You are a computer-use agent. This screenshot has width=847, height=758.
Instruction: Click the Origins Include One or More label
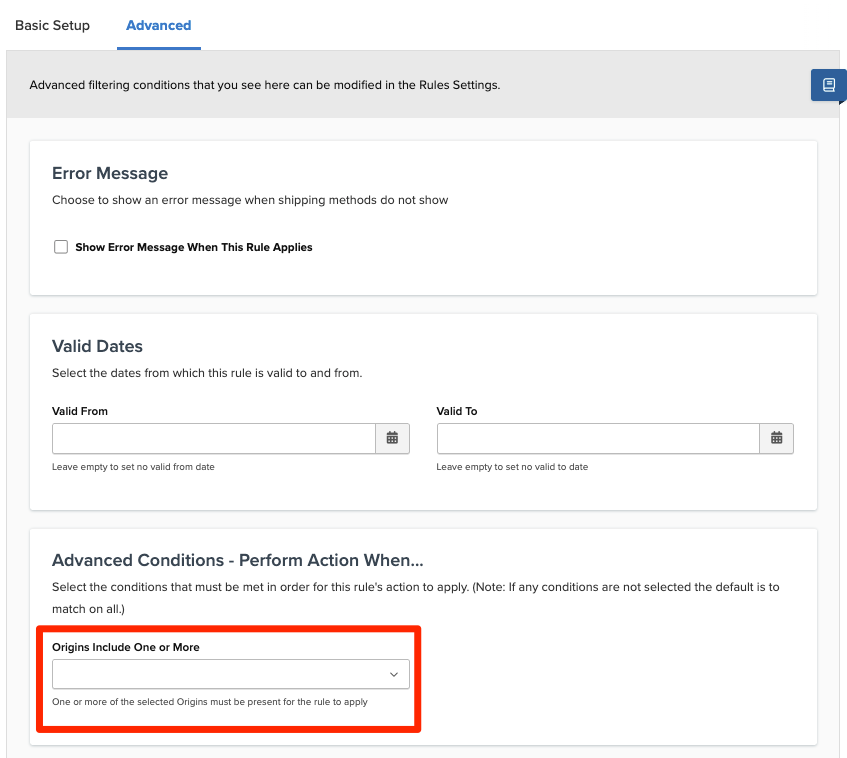point(125,647)
